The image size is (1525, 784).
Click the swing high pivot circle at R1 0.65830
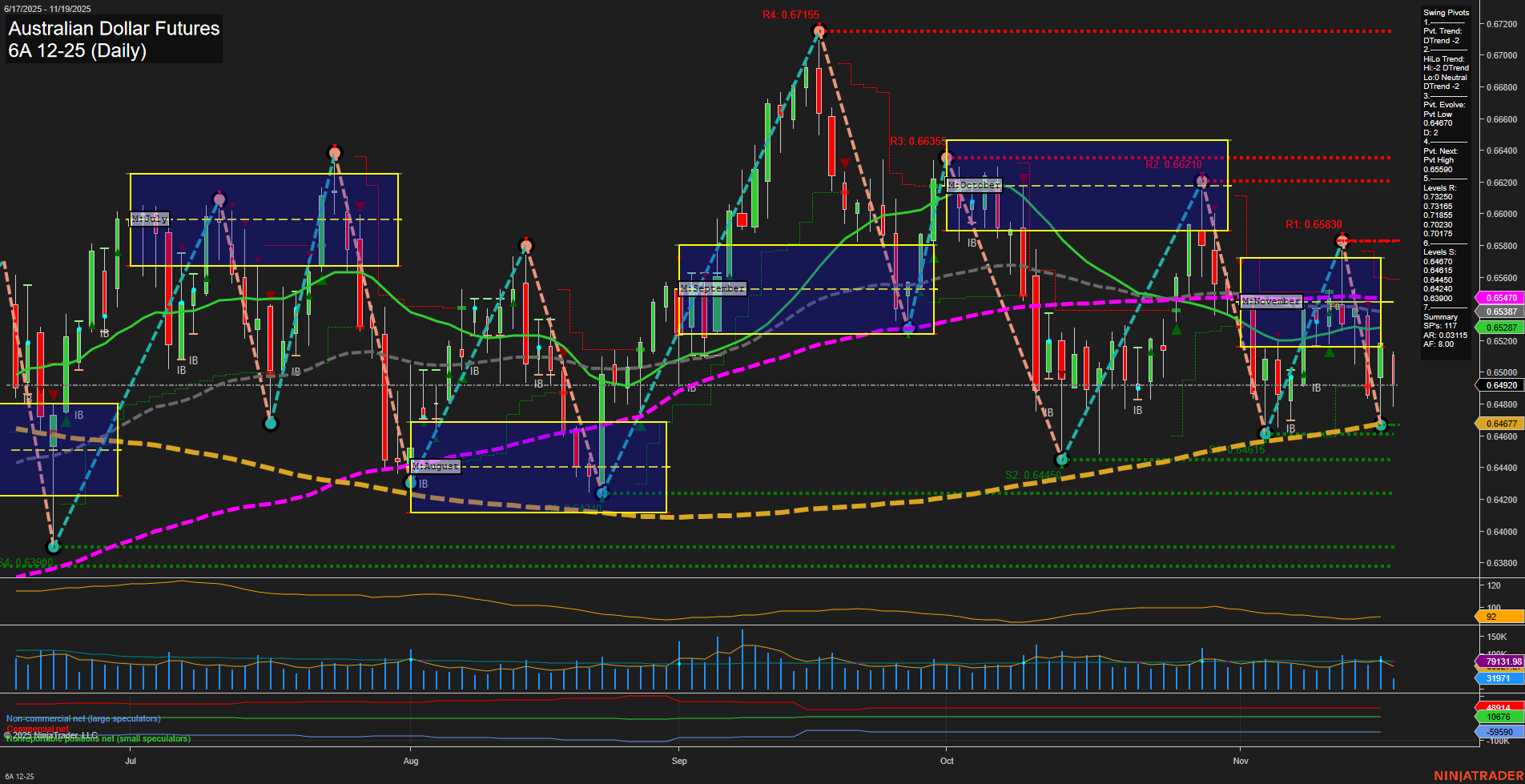[1342, 240]
